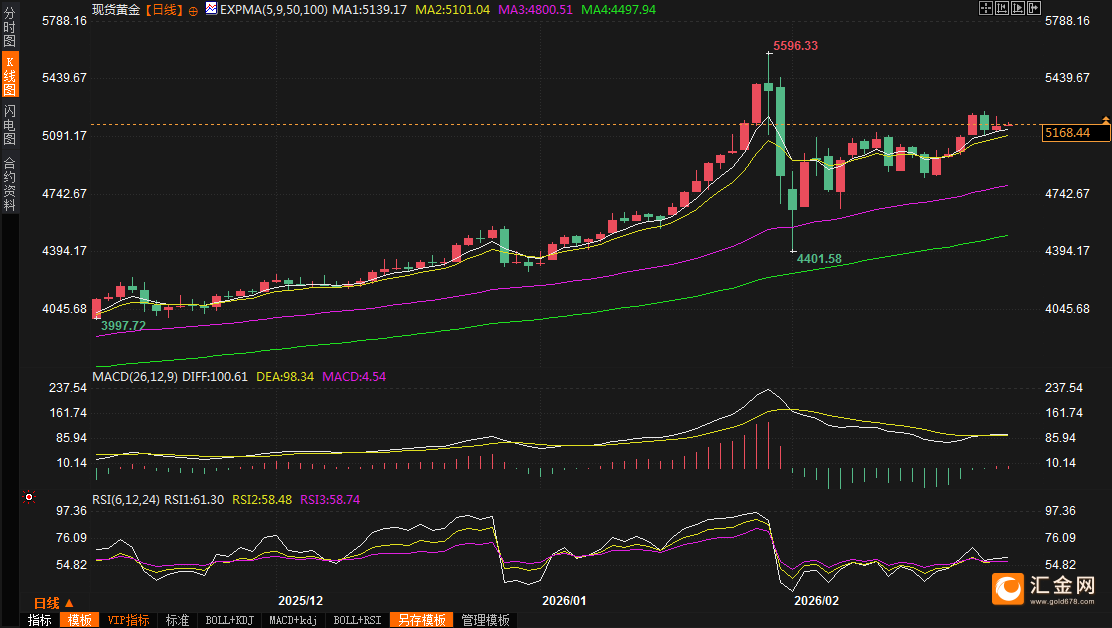The height and width of the screenshot is (628, 1112).
Task: Click the 5439.67 value on the right axis
Action: [1067, 78]
